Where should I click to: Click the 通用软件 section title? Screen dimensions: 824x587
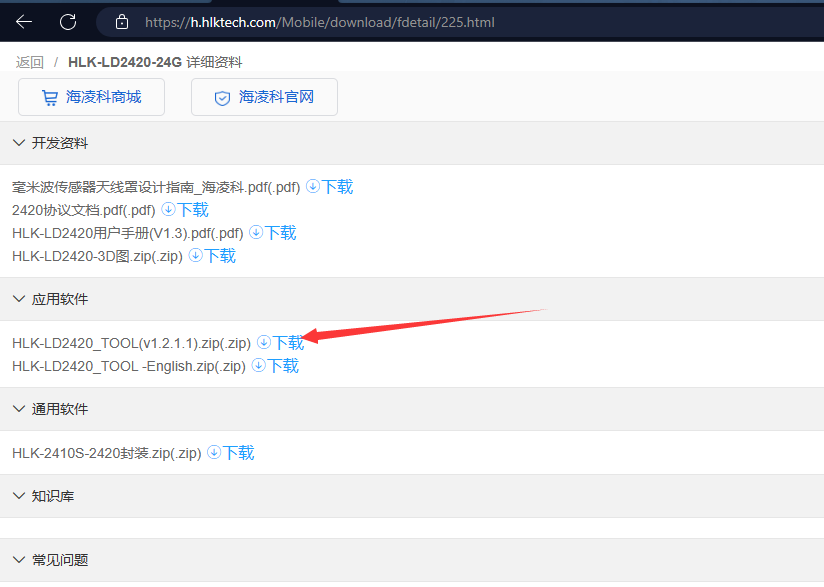pyautogui.click(x=60, y=409)
